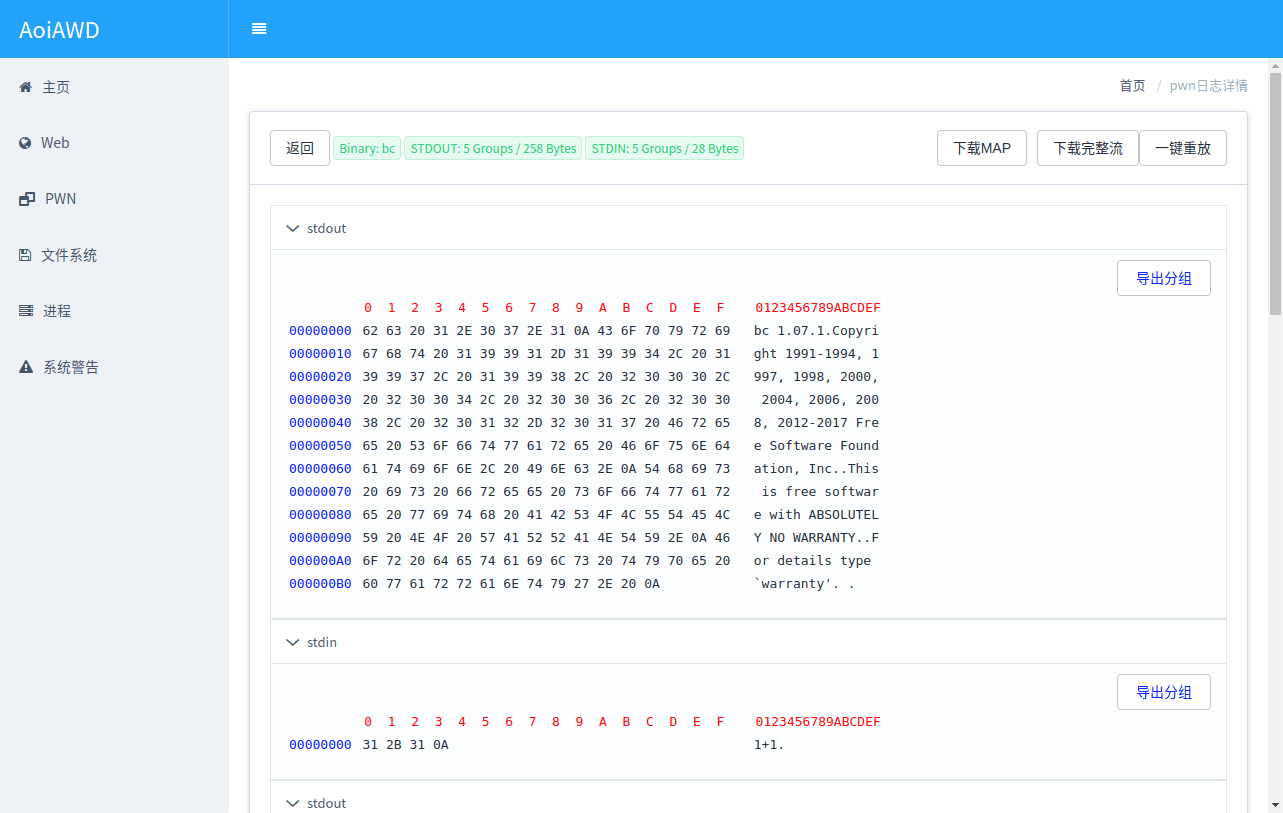The image size is (1283, 813).
Task: Click the PWN windows icon in sidebar
Action: 27,199
